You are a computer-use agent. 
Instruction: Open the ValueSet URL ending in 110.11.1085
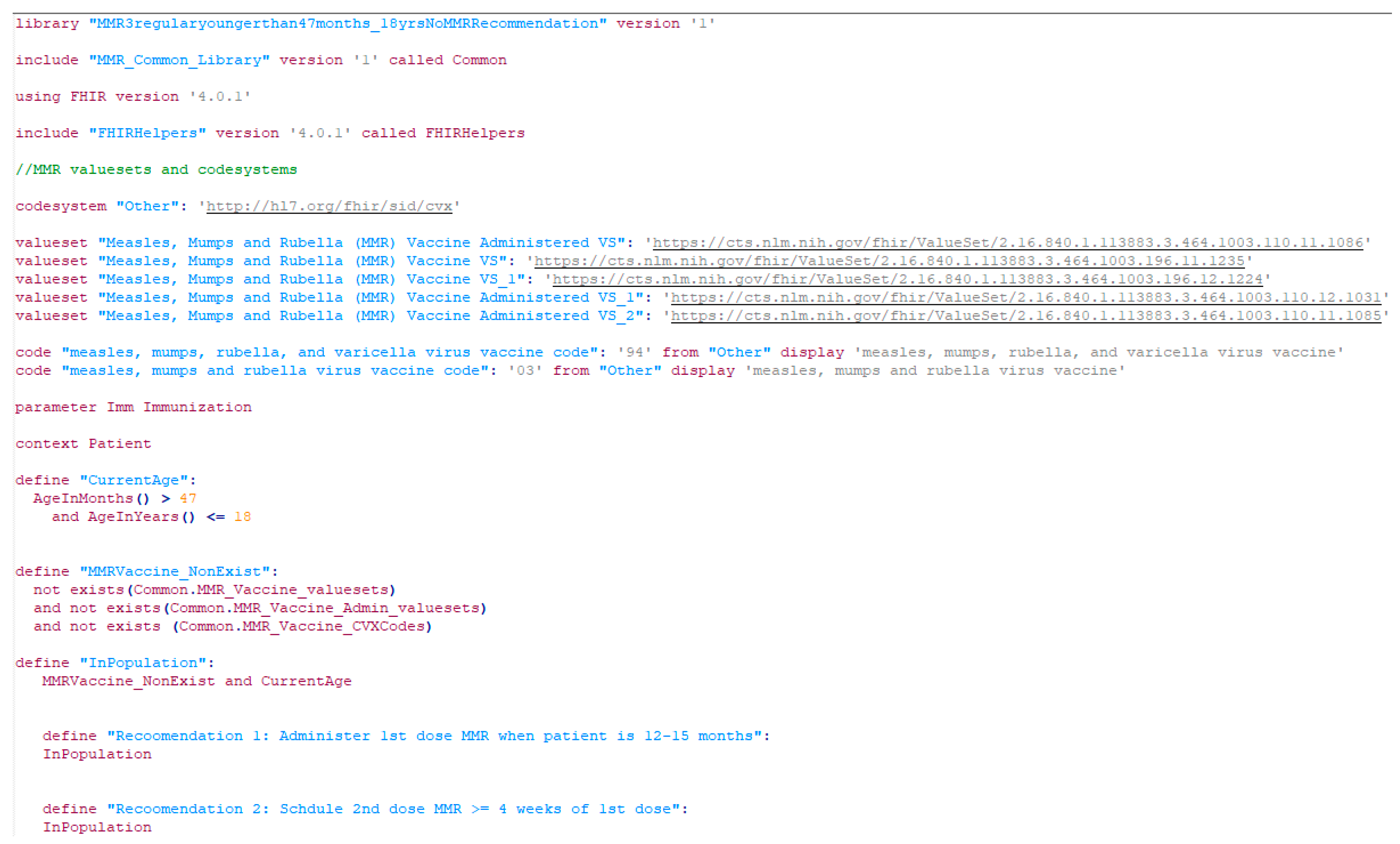(x=1025, y=315)
